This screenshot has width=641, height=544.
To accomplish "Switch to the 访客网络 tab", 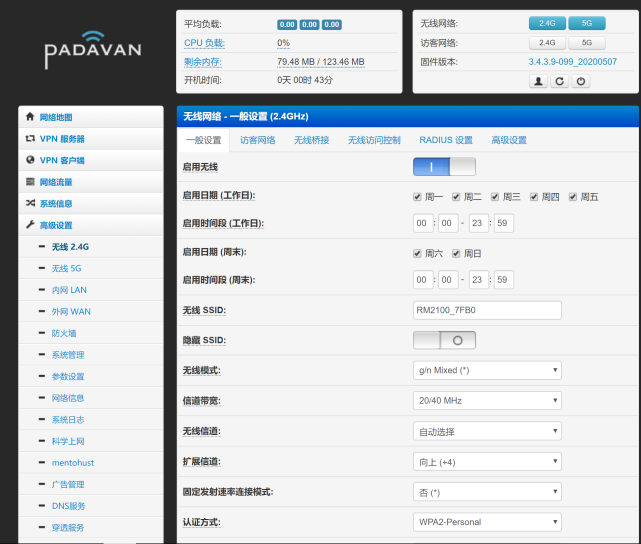I will coord(258,140).
